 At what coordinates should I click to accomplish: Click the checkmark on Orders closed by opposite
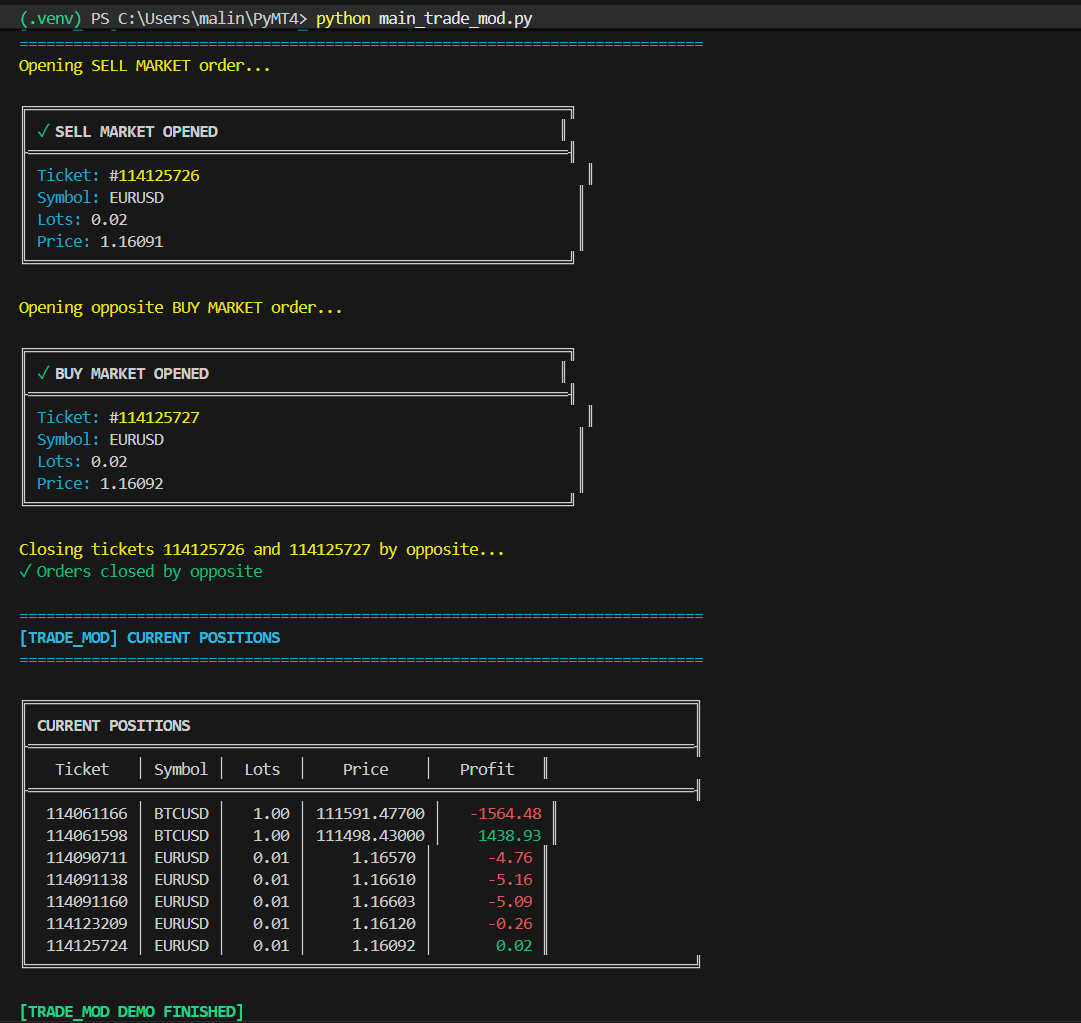coord(25,571)
